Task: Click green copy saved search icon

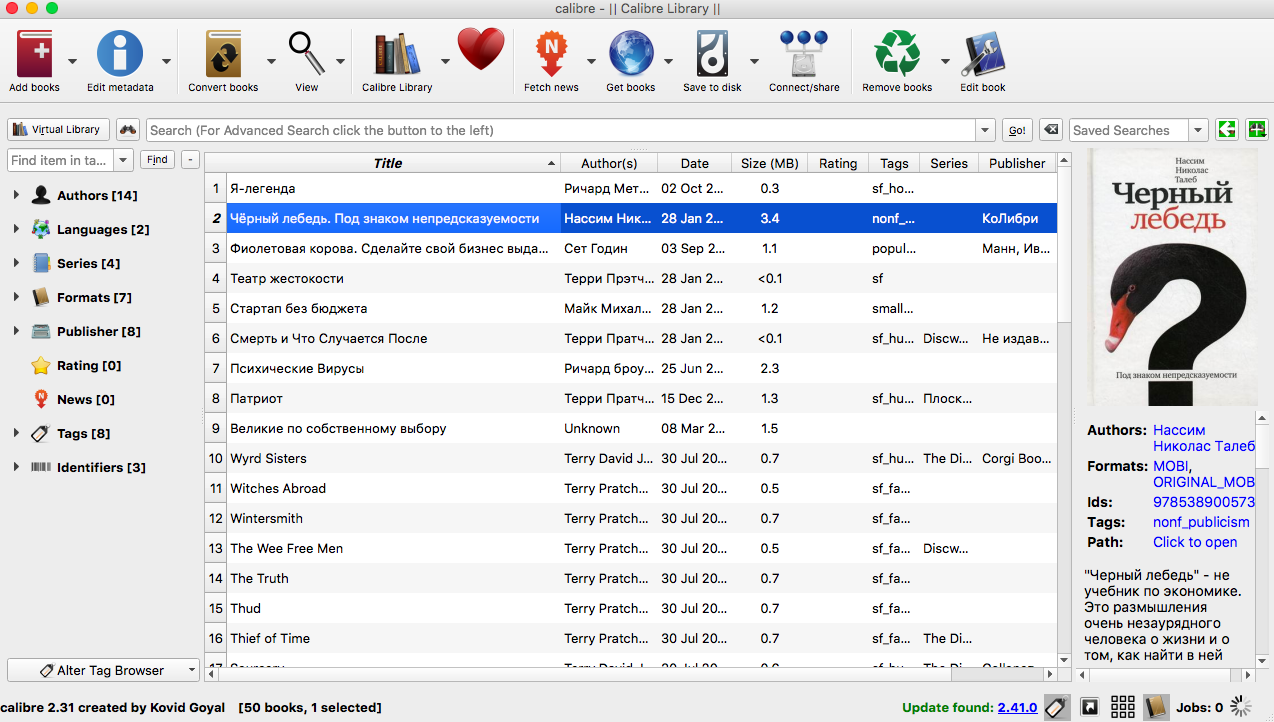Action: tap(1227, 130)
